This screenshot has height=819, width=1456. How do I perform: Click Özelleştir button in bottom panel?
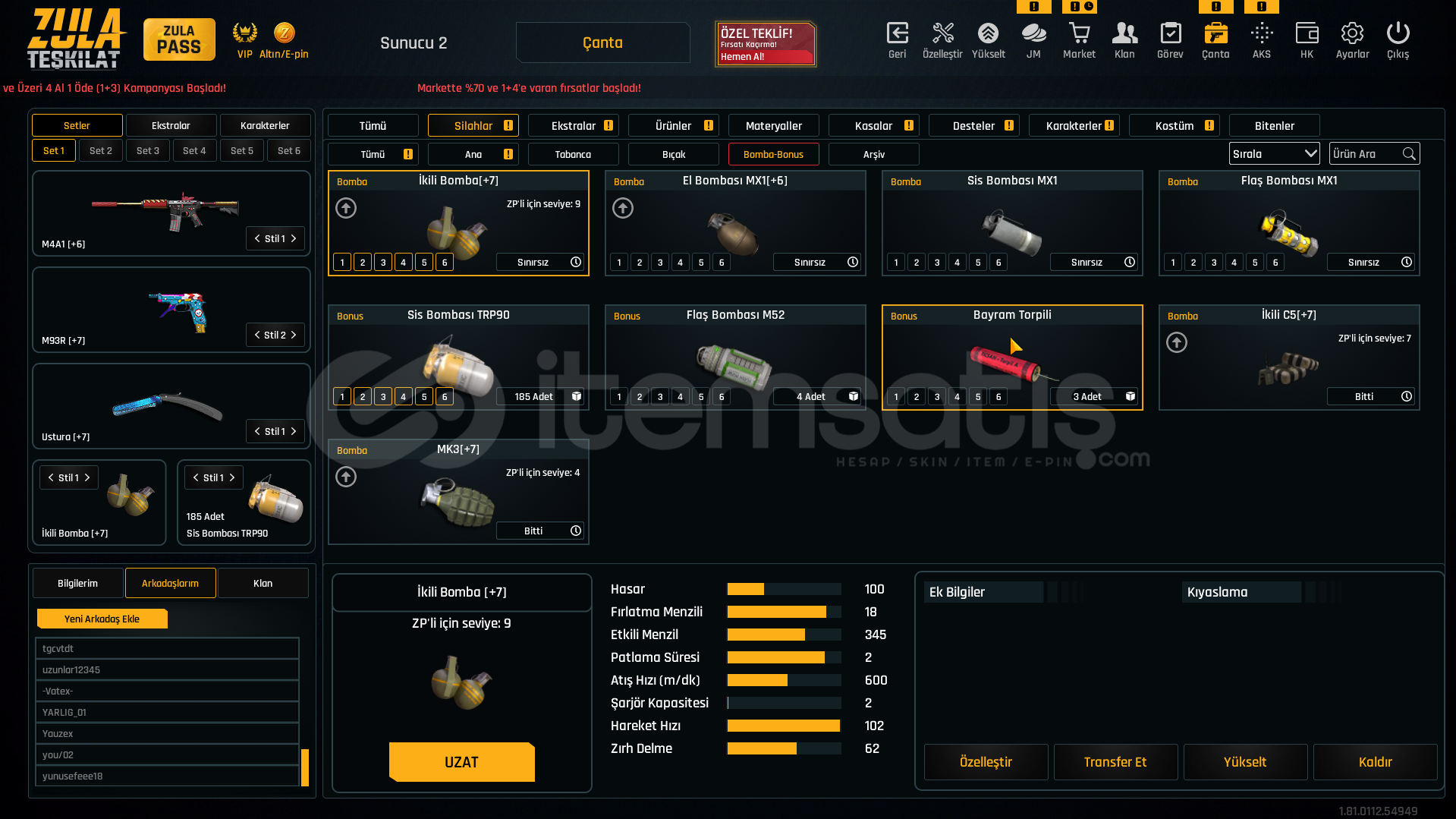[986, 762]
